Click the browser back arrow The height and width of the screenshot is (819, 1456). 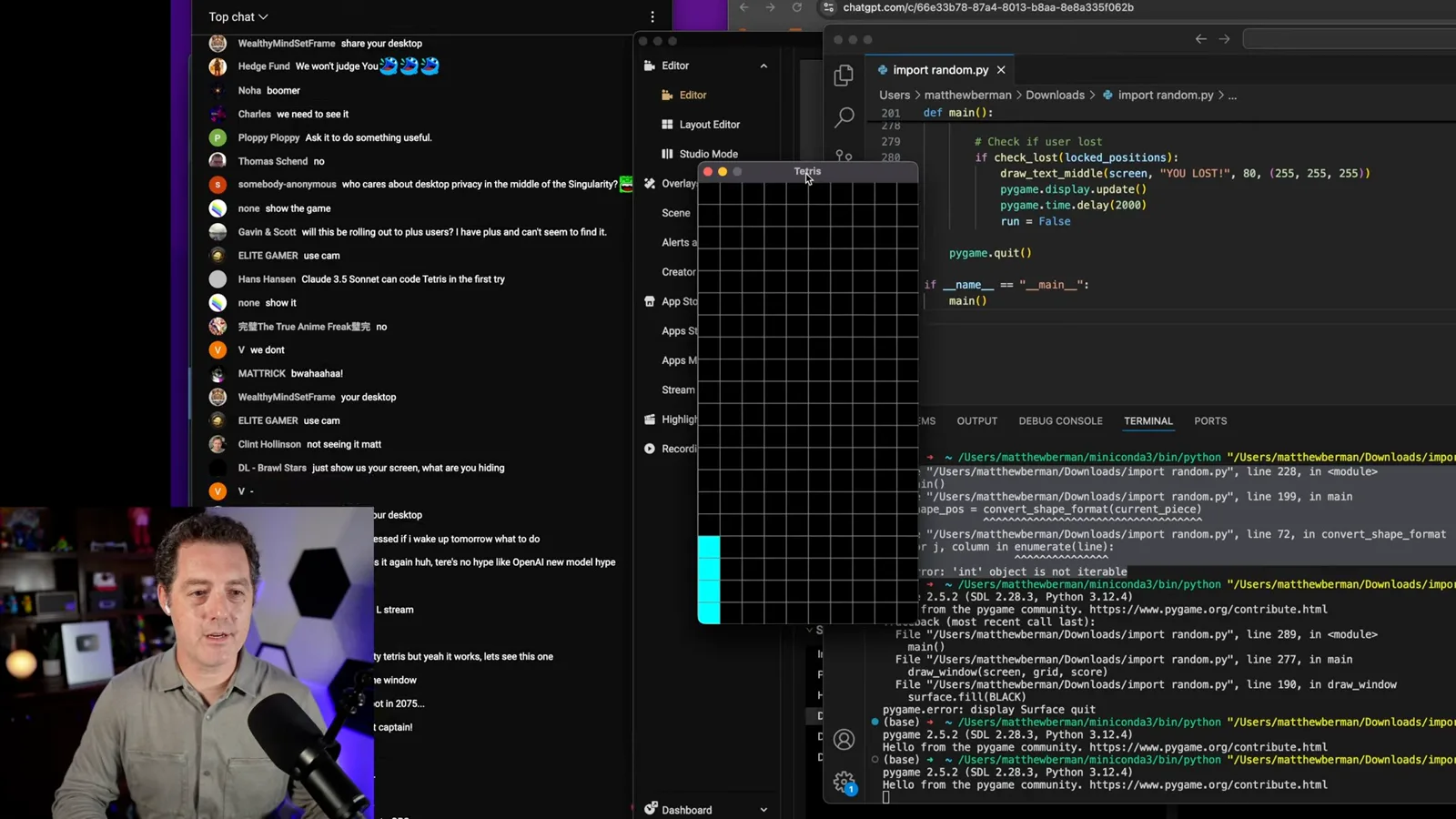744,7
